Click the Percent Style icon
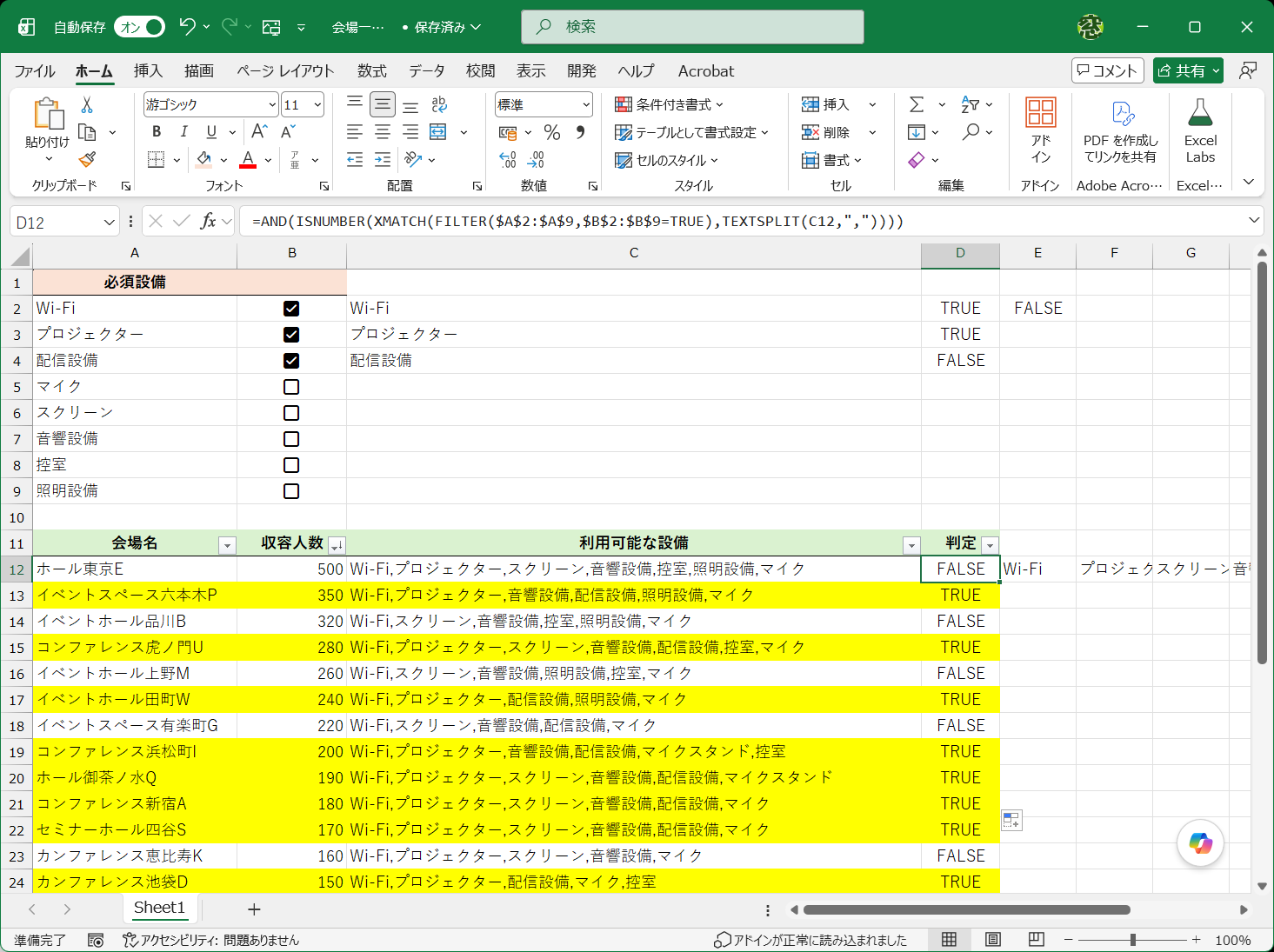The width and height of the screenshot is (1274, 952). [552, 132]
